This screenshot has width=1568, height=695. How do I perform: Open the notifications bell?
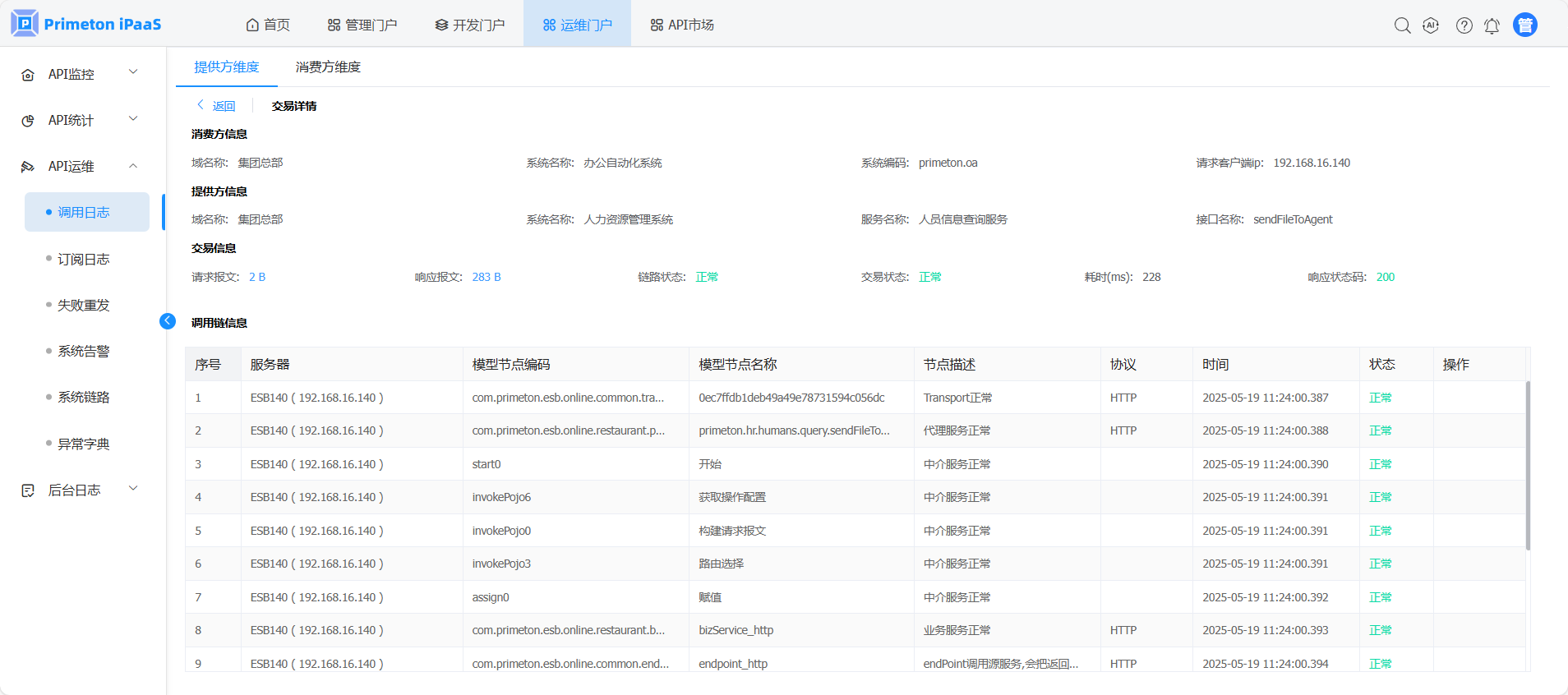click(1492, 25)
